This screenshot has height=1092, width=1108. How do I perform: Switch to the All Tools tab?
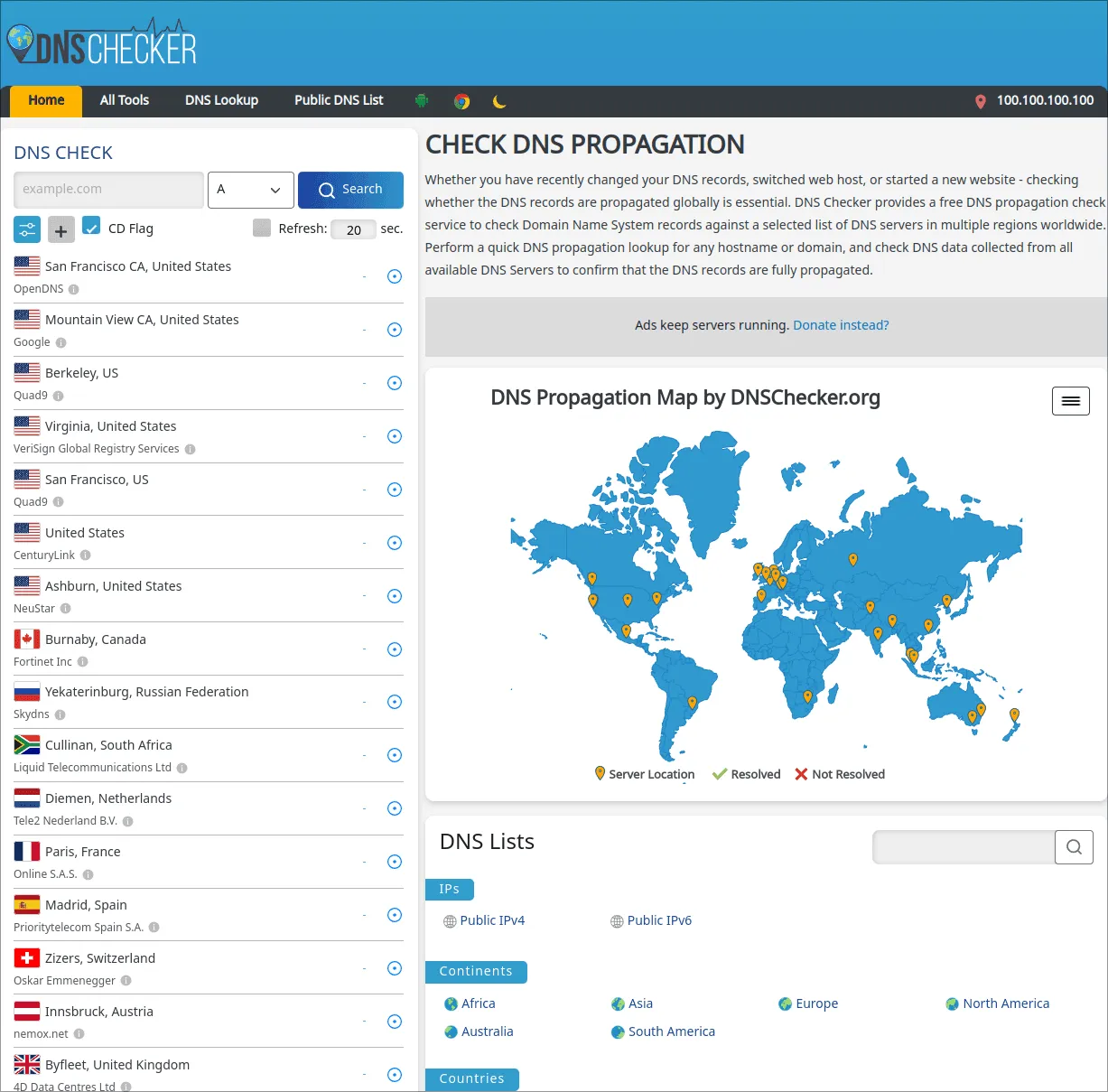click(x=124, y=100)
